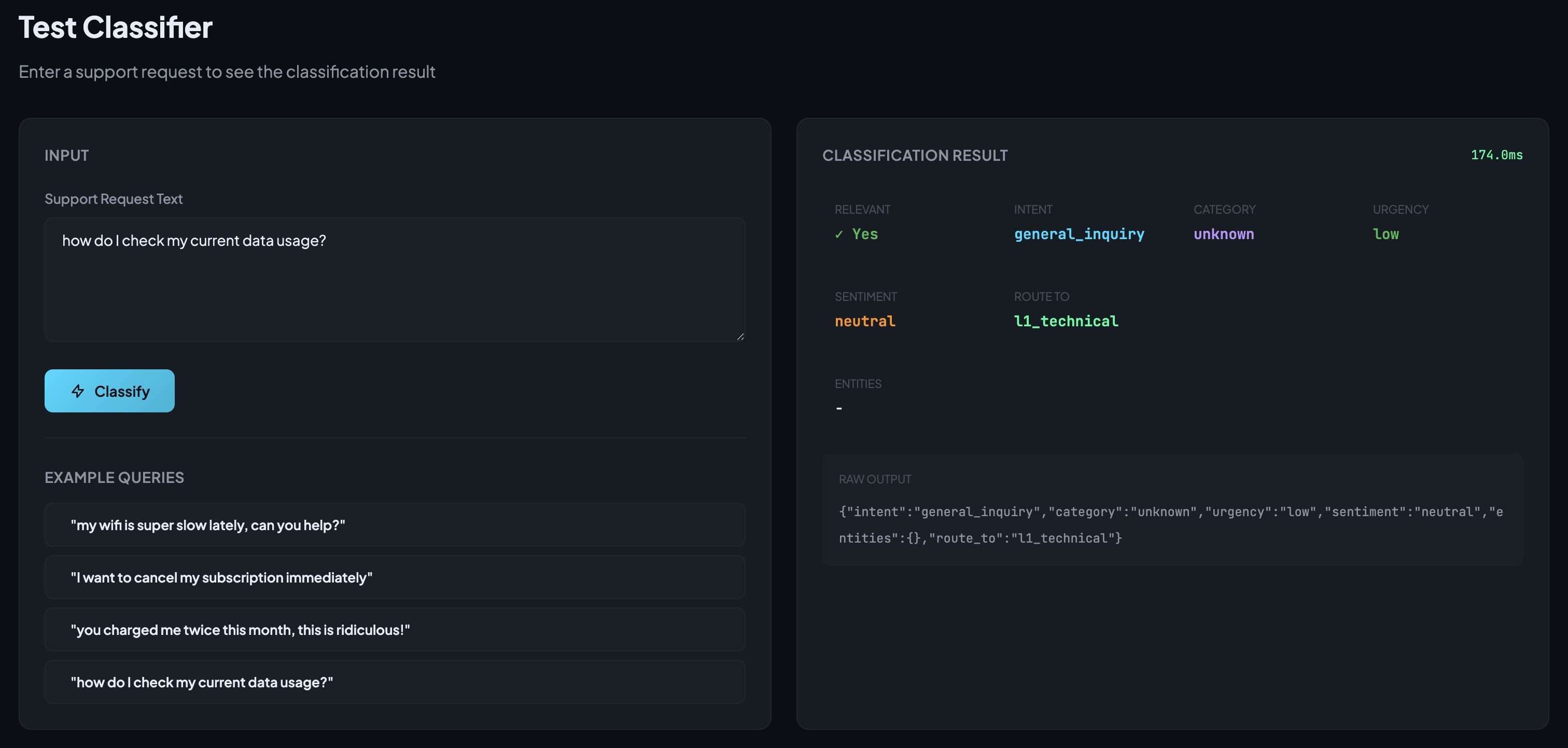Viewport: 1568px width, 748px height.
Task: Click the 174.0ms latency indicator
Action: point(1496,155)
